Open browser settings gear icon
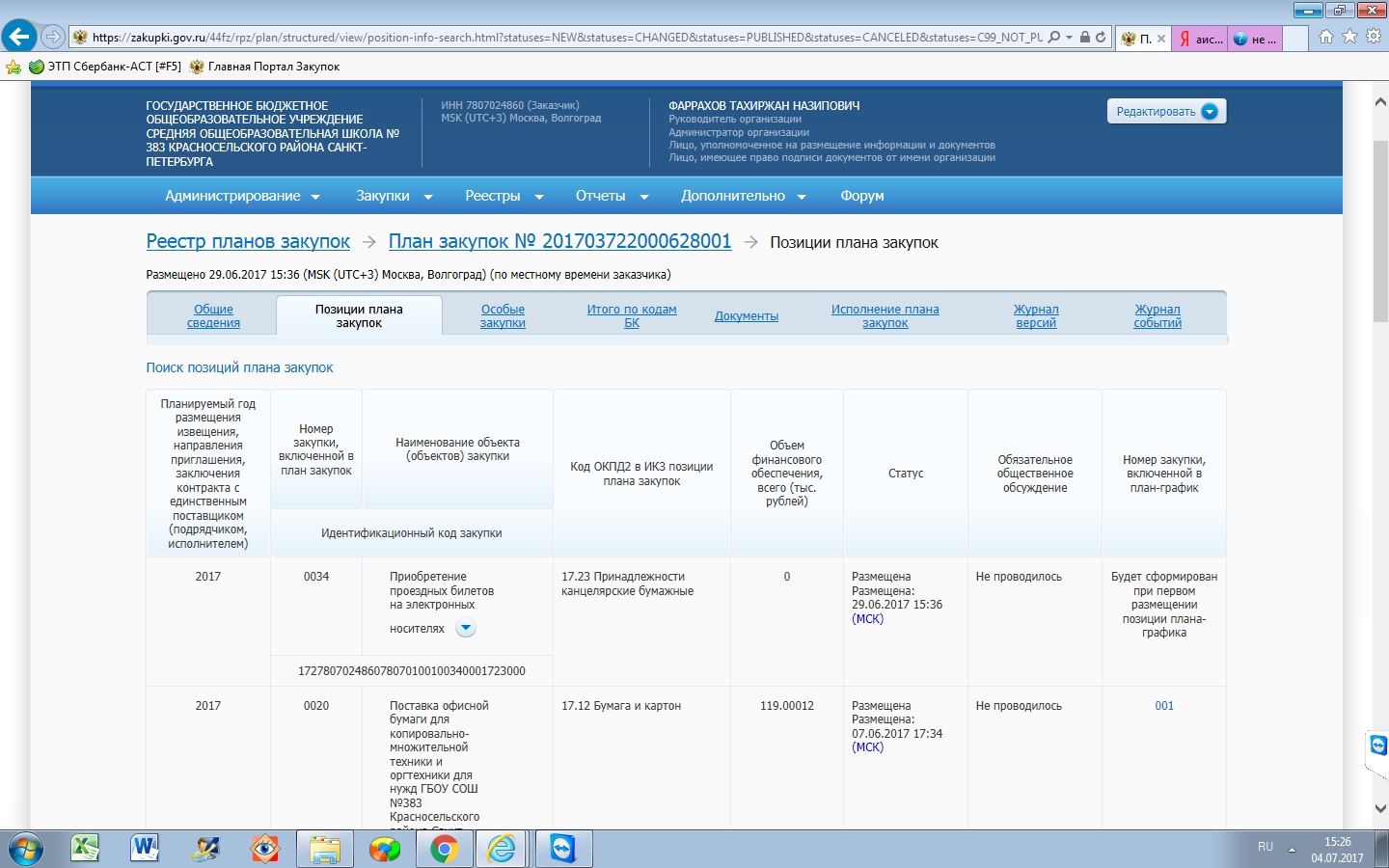 (1373, 37)
